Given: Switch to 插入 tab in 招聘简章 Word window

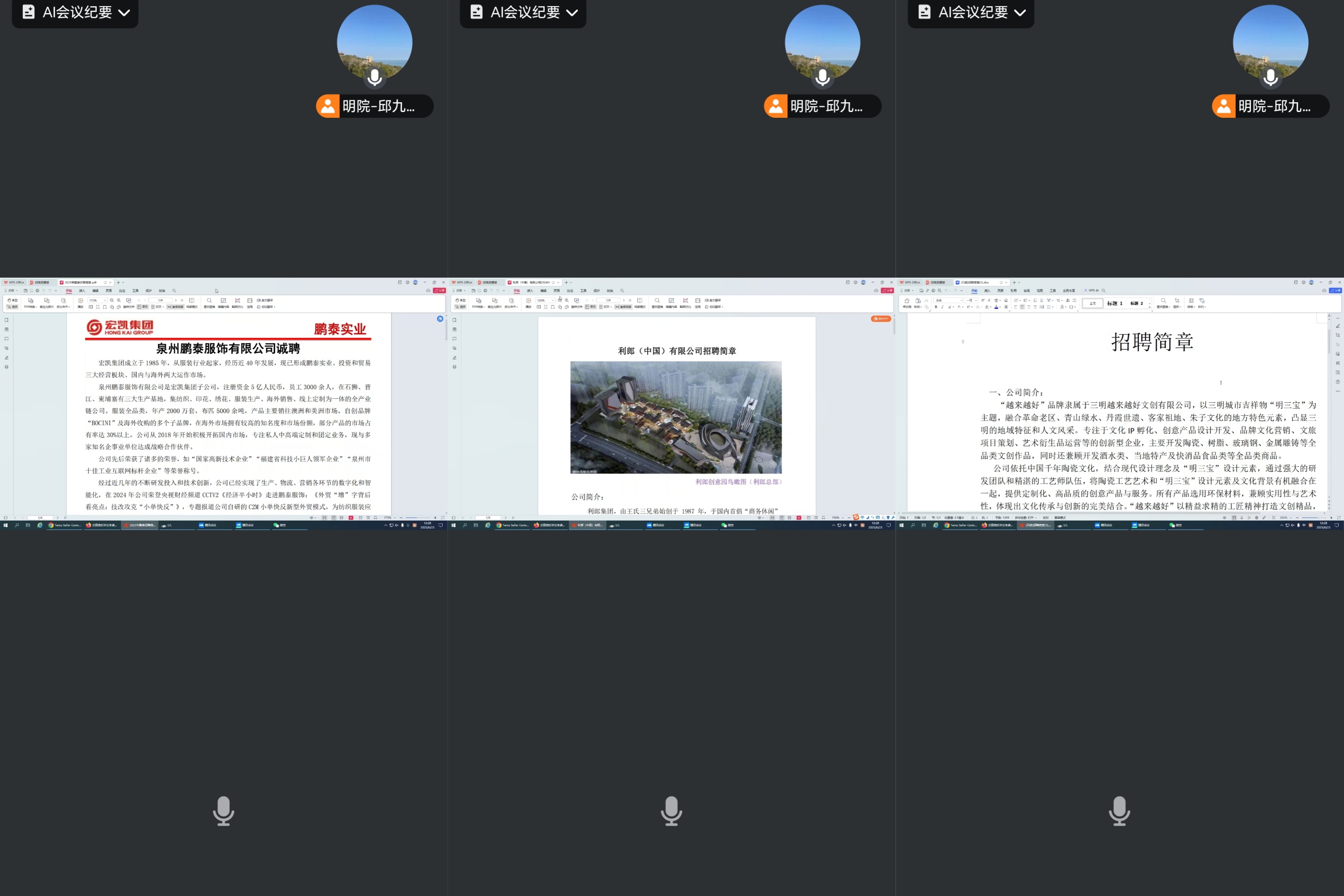Looking at the screenshot, I should [987, 291].
